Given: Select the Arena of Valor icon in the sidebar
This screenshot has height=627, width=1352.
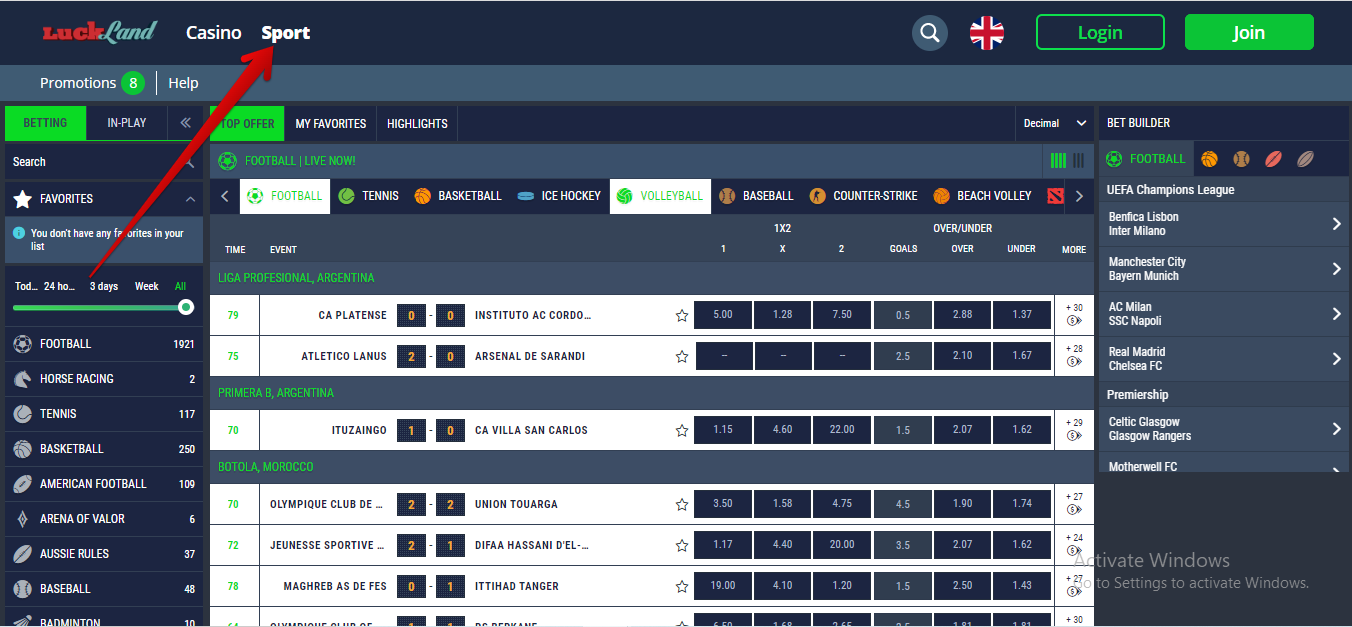Looking at the screenshot, I should click(x=22, y=519).
